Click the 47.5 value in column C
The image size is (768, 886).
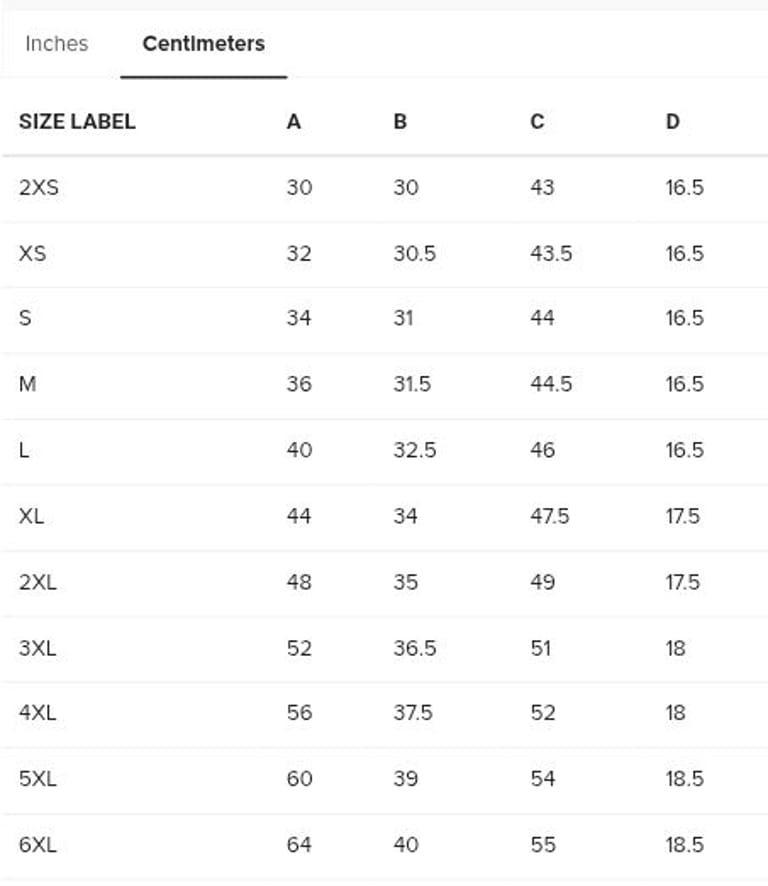[x=549, y=516]
